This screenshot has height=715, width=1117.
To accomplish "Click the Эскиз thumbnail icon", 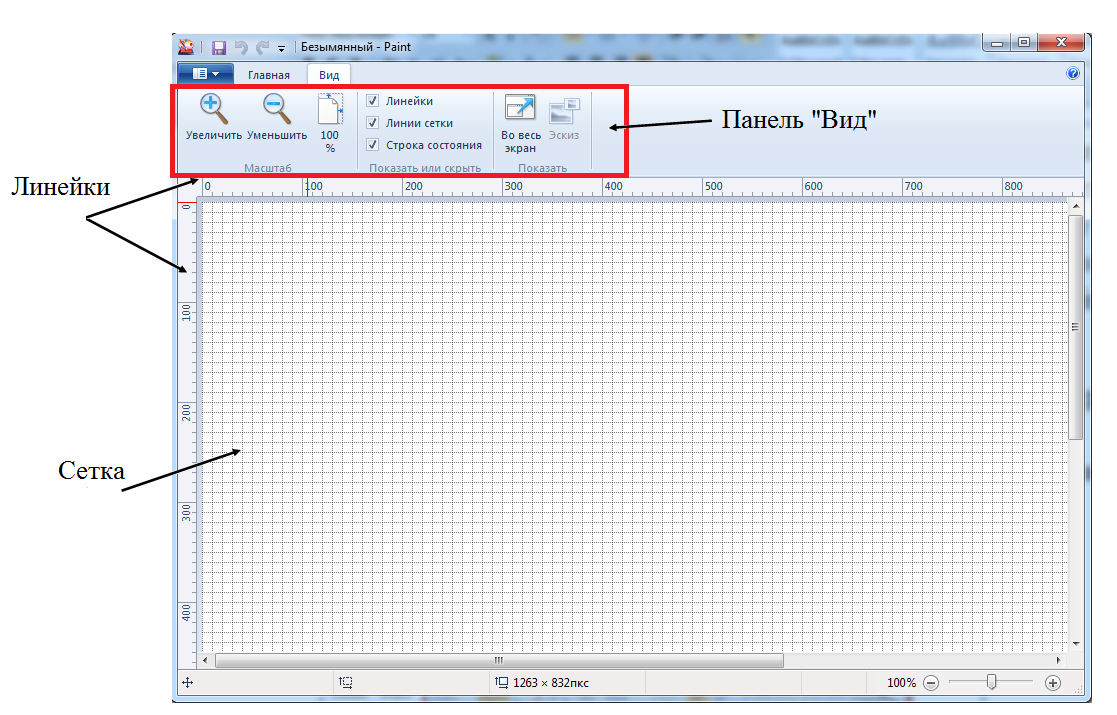I will tap(564, 110).
